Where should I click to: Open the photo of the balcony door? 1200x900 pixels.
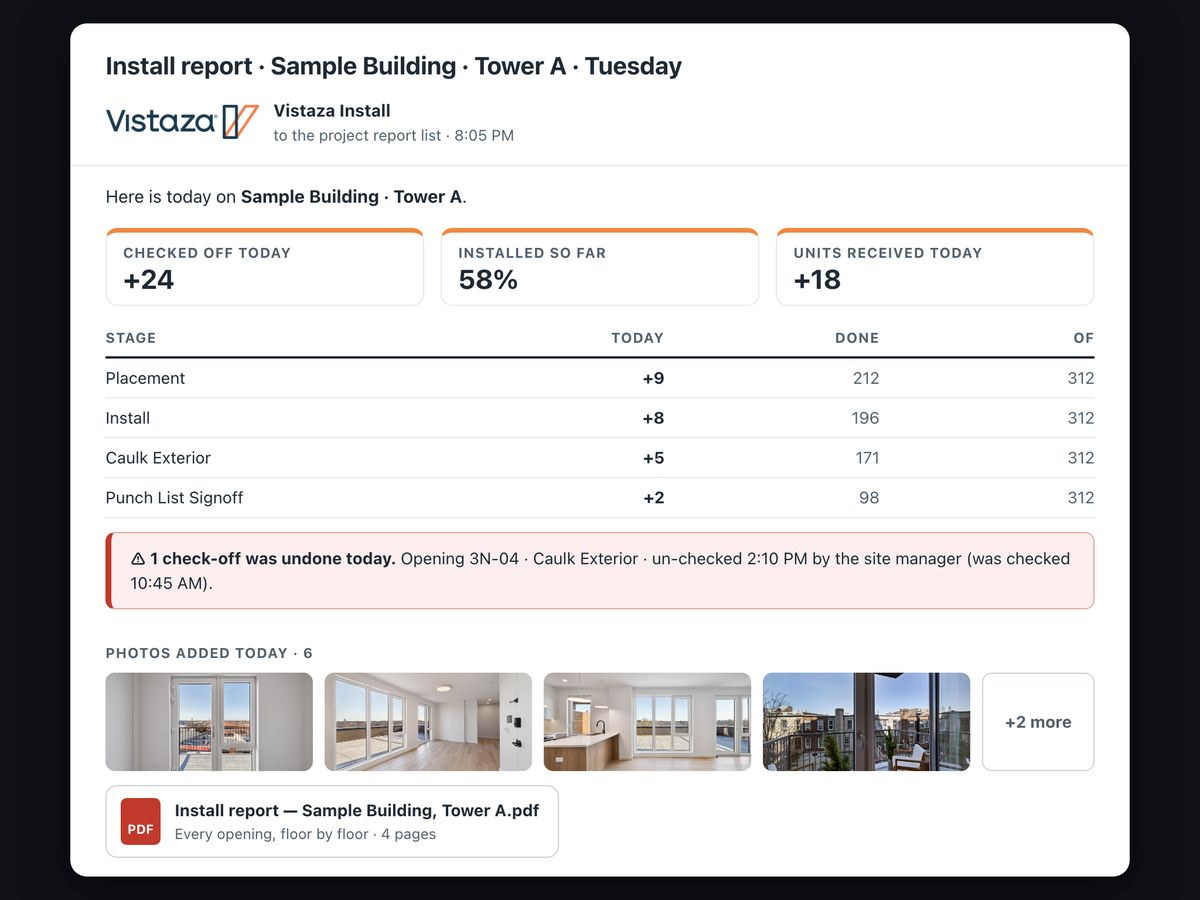pos(209,722)
